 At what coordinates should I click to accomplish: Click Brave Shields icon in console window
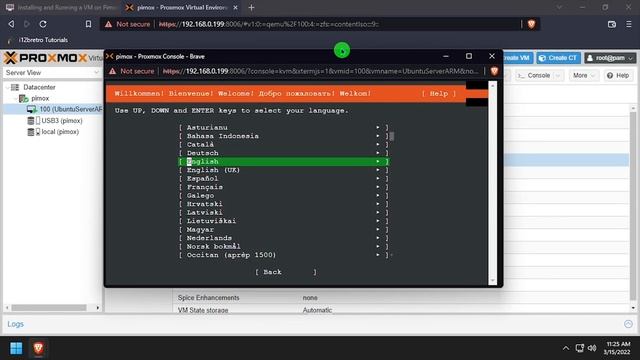494,71
